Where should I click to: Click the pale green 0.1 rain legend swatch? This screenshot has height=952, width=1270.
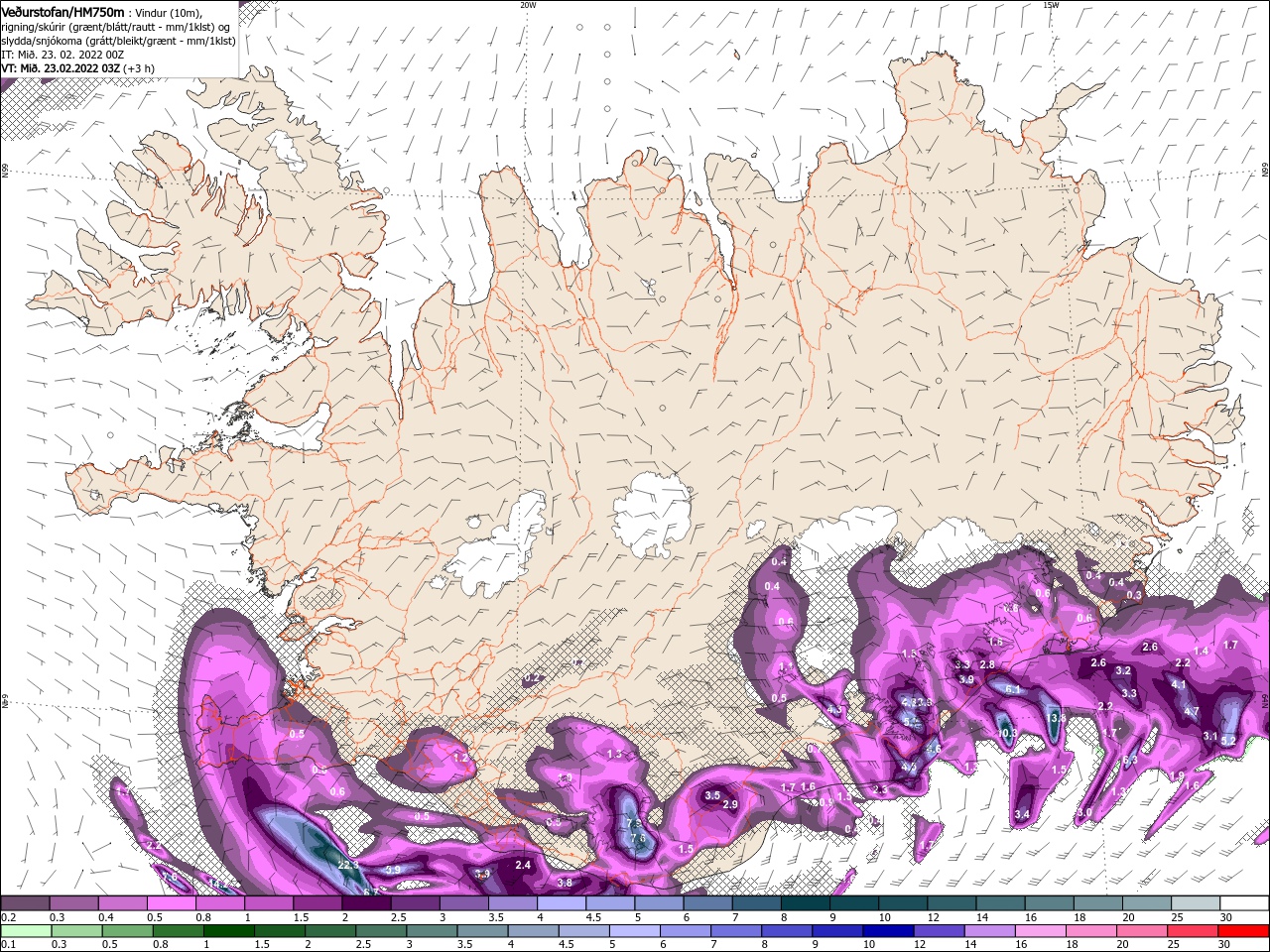(x=25, y=931)
